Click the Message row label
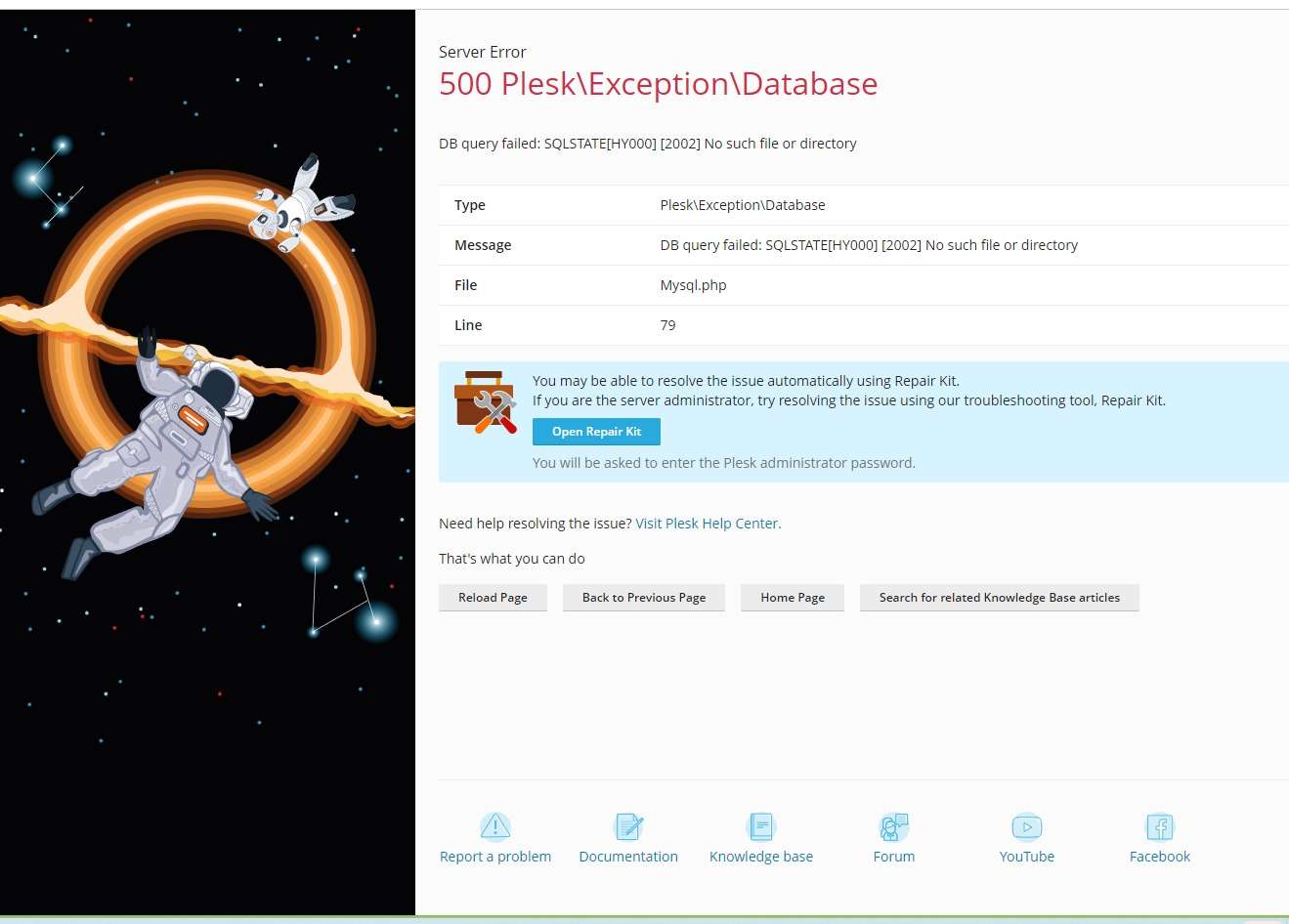This screenshot has height=924, width=1289. [x=483, y=245]
